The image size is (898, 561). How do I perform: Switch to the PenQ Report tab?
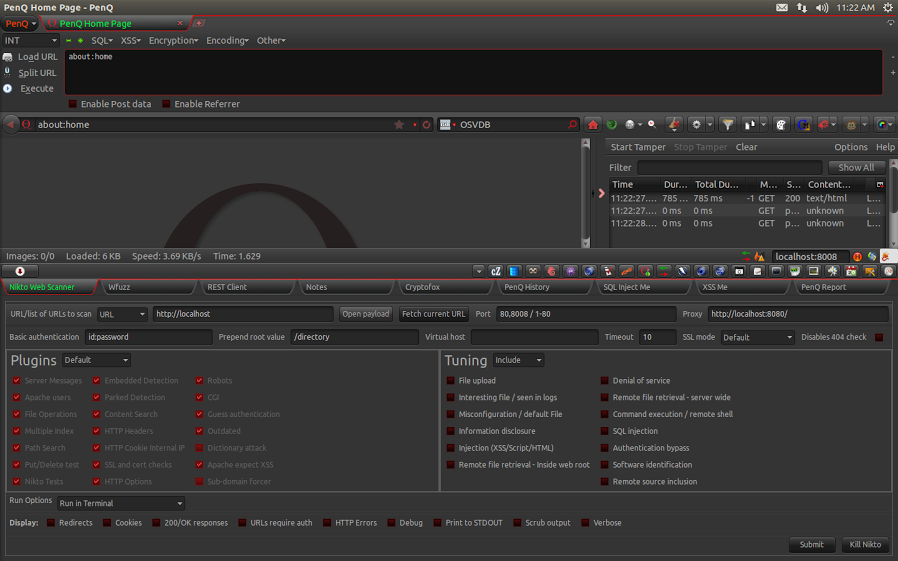click(841, 287)
